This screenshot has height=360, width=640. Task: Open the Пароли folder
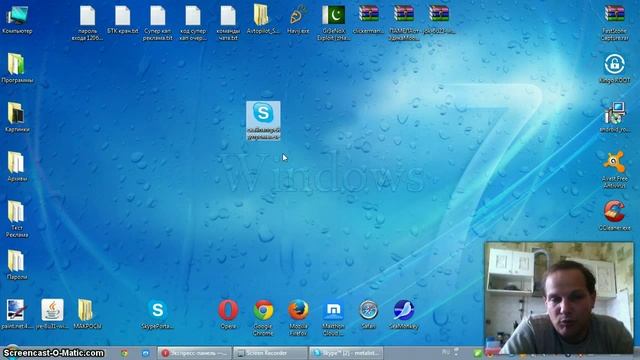pos(17,265)
